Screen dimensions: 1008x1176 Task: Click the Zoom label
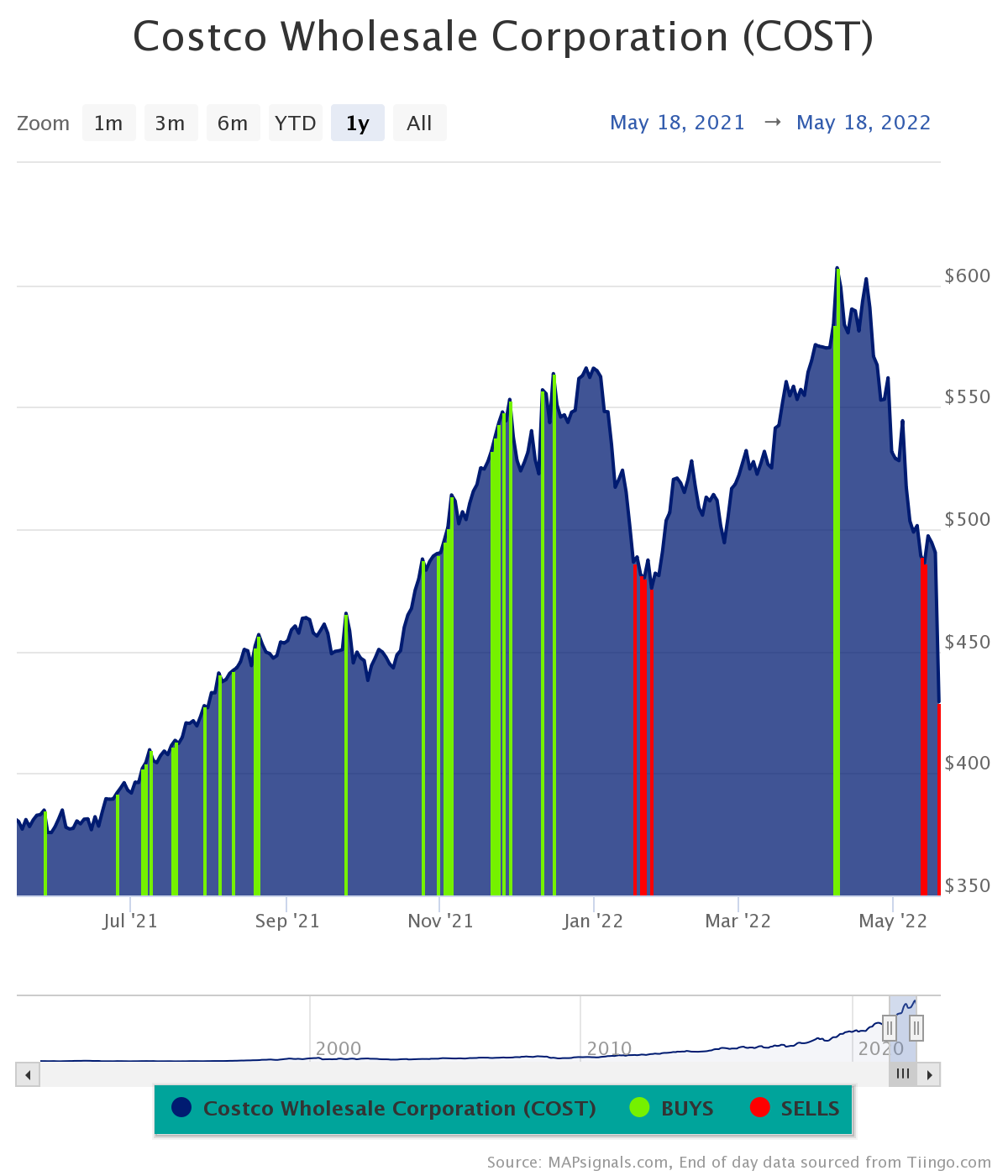coord(43,123)
